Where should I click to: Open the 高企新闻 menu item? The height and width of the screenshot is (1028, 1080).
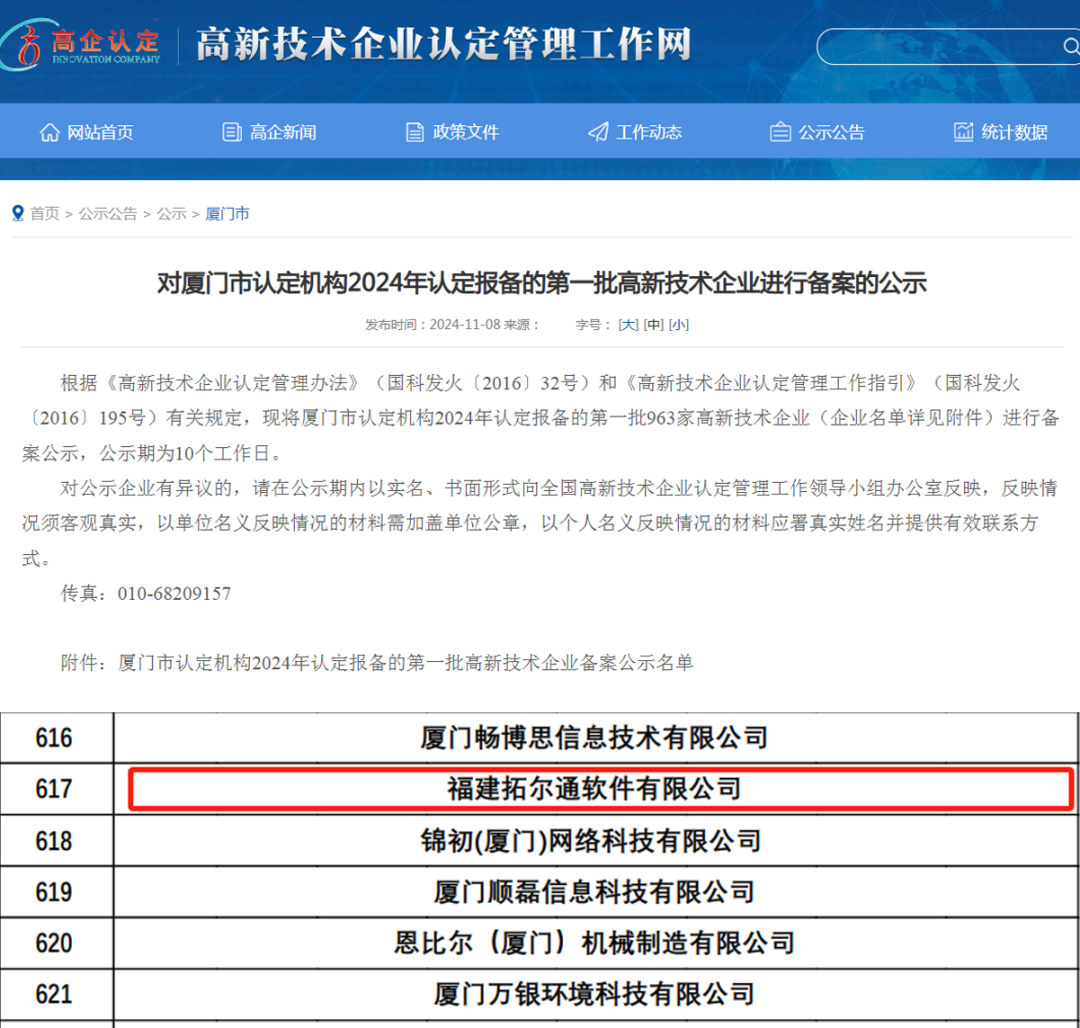(283, 132)
